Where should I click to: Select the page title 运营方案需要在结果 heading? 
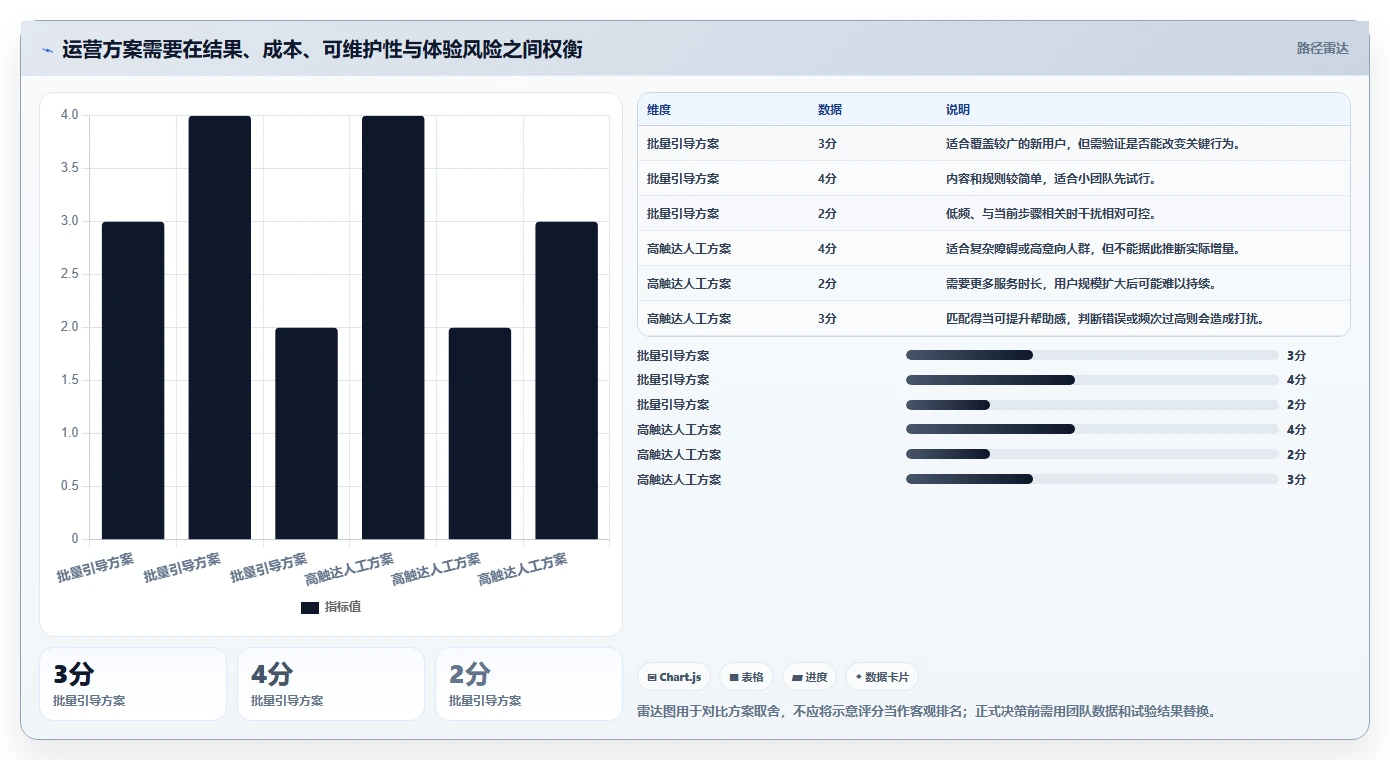(x=322, y=49)
